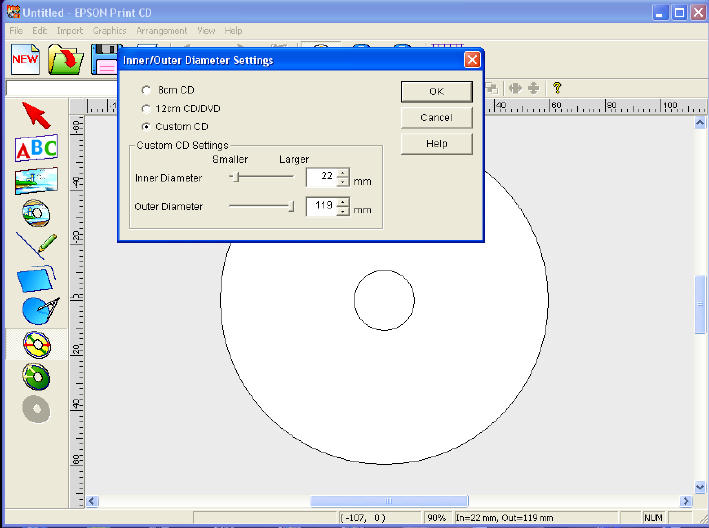Viewport: 709px width, 528px height.
Task: Increase Inner Diameter with up spinner arrow
Action: 343,172
